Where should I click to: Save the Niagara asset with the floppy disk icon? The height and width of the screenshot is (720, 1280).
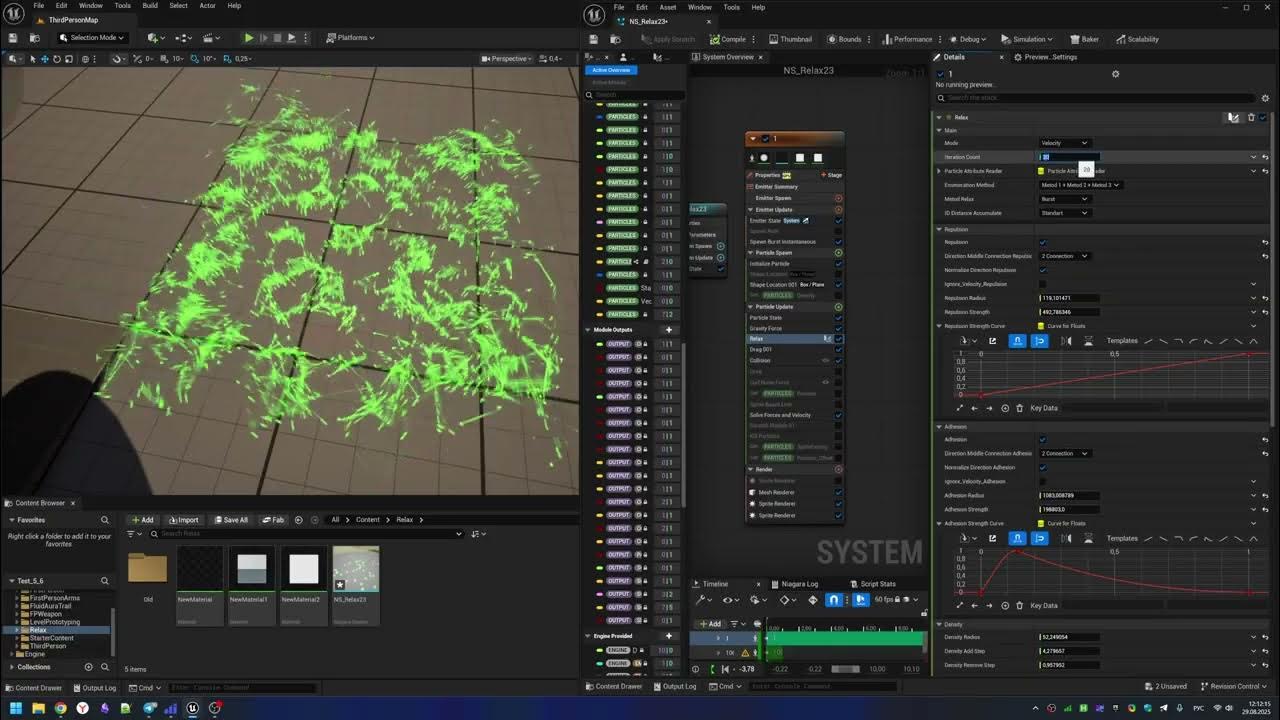593,39
